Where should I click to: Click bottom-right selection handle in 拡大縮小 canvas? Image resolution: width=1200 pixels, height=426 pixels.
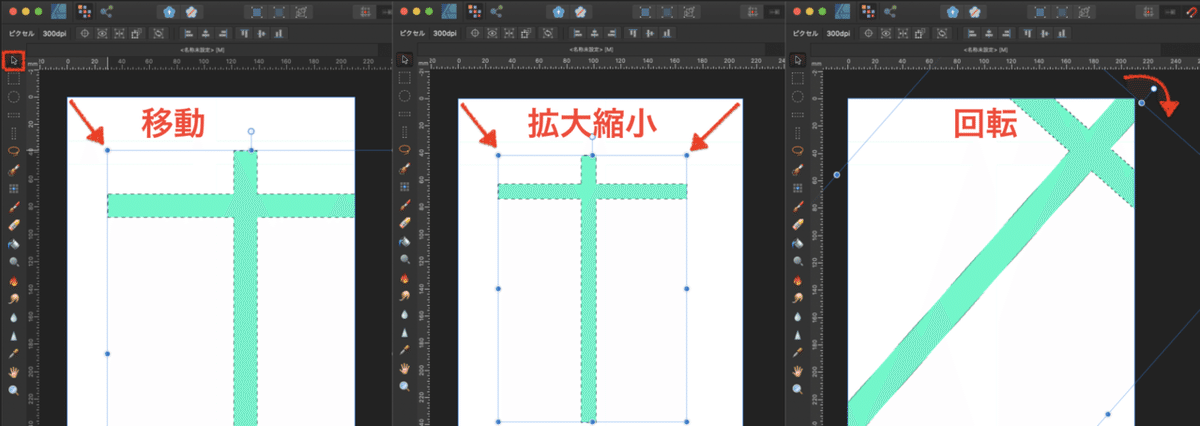tap(687, 422)
